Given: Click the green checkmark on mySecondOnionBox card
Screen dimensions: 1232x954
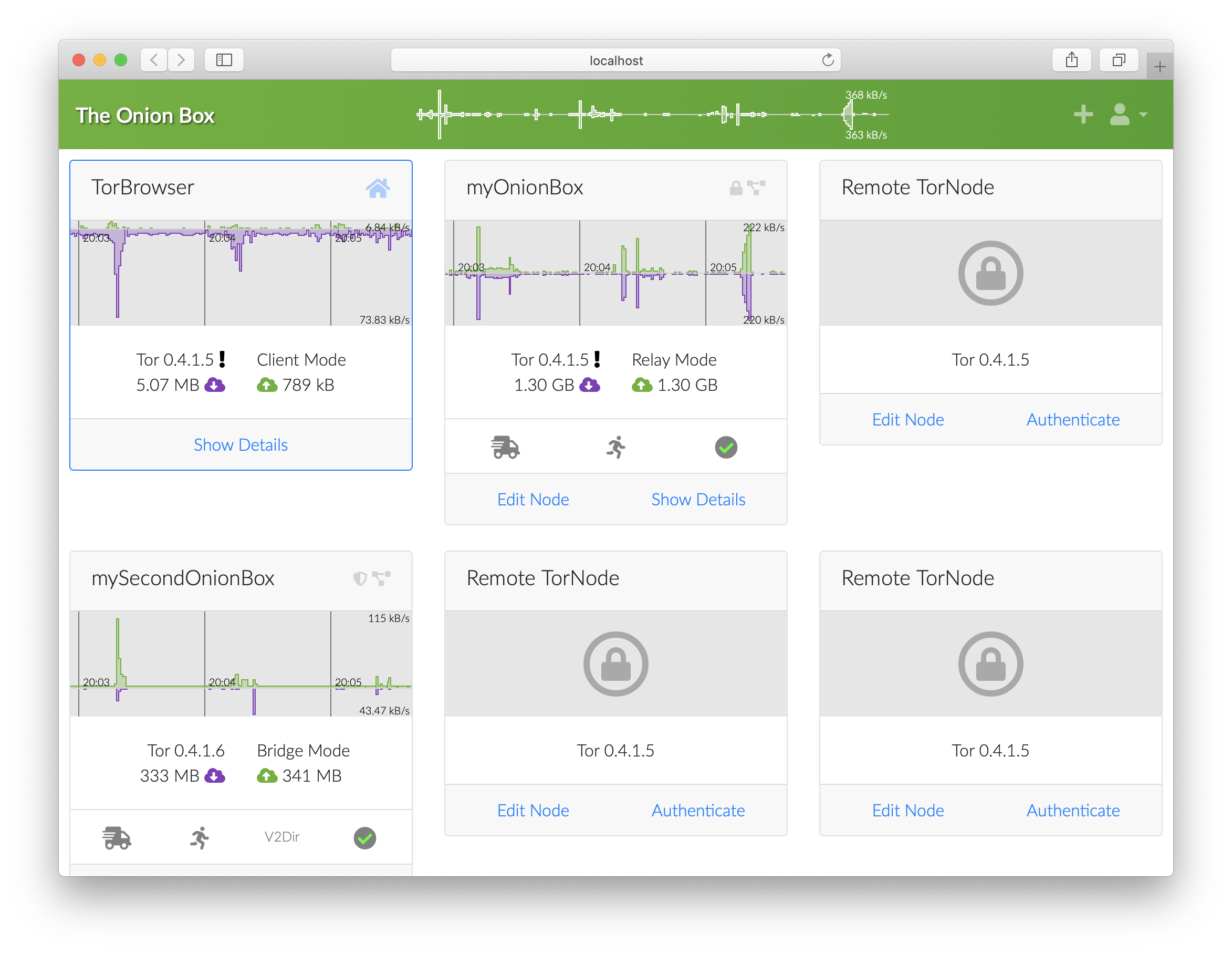Looking at the screenshot, I should pyautogui.click(x=364, y=838).
